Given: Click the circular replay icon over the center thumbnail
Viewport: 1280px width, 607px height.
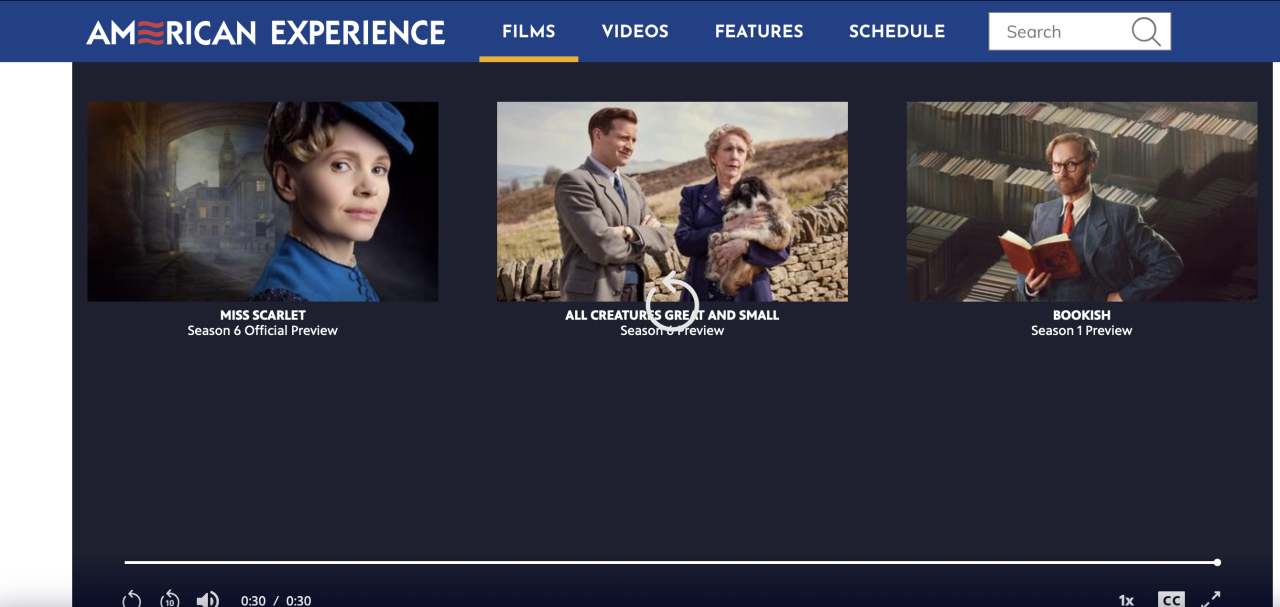Looking at the screenshot, I should [x=672, y=298].
